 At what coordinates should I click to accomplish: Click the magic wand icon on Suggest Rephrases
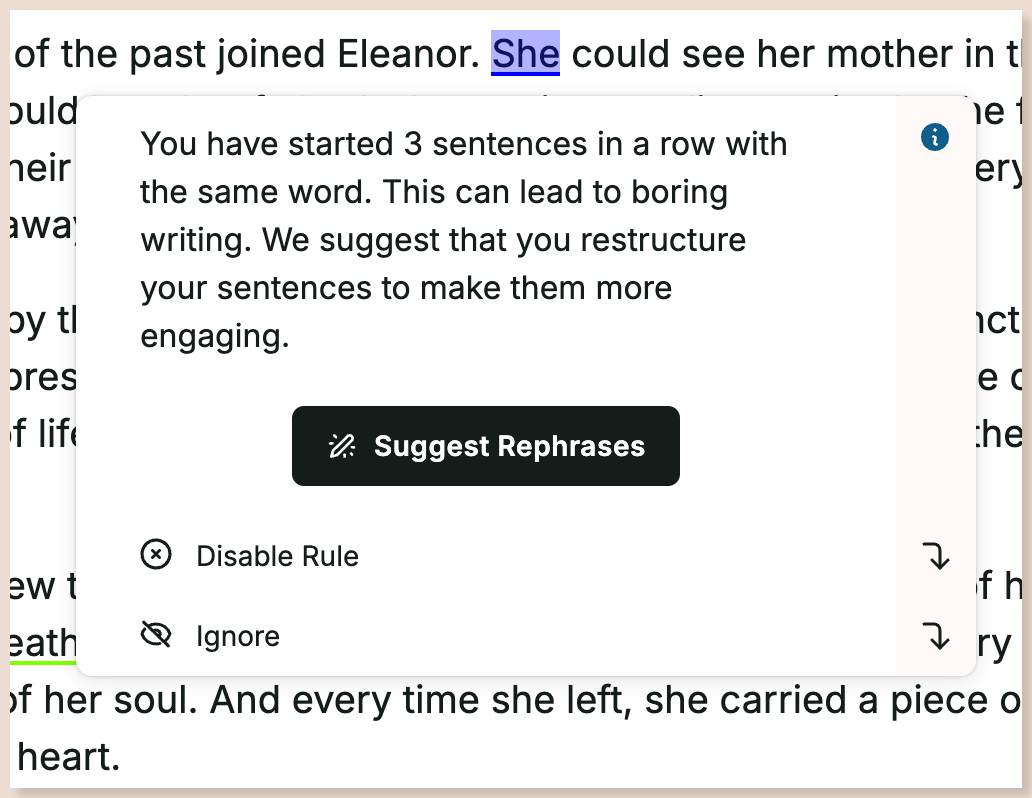coord(342,446)
